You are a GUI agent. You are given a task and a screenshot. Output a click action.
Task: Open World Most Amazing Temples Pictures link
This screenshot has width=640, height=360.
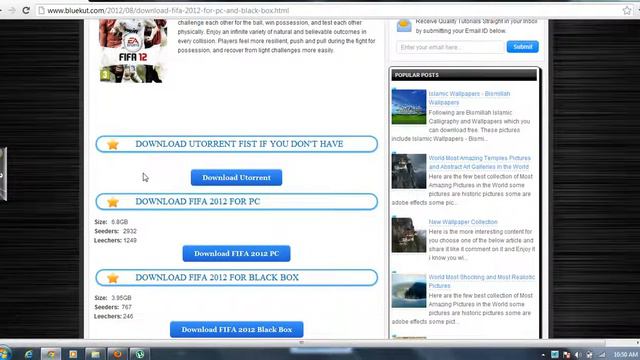pyautogui.click(x=479, y=162)
